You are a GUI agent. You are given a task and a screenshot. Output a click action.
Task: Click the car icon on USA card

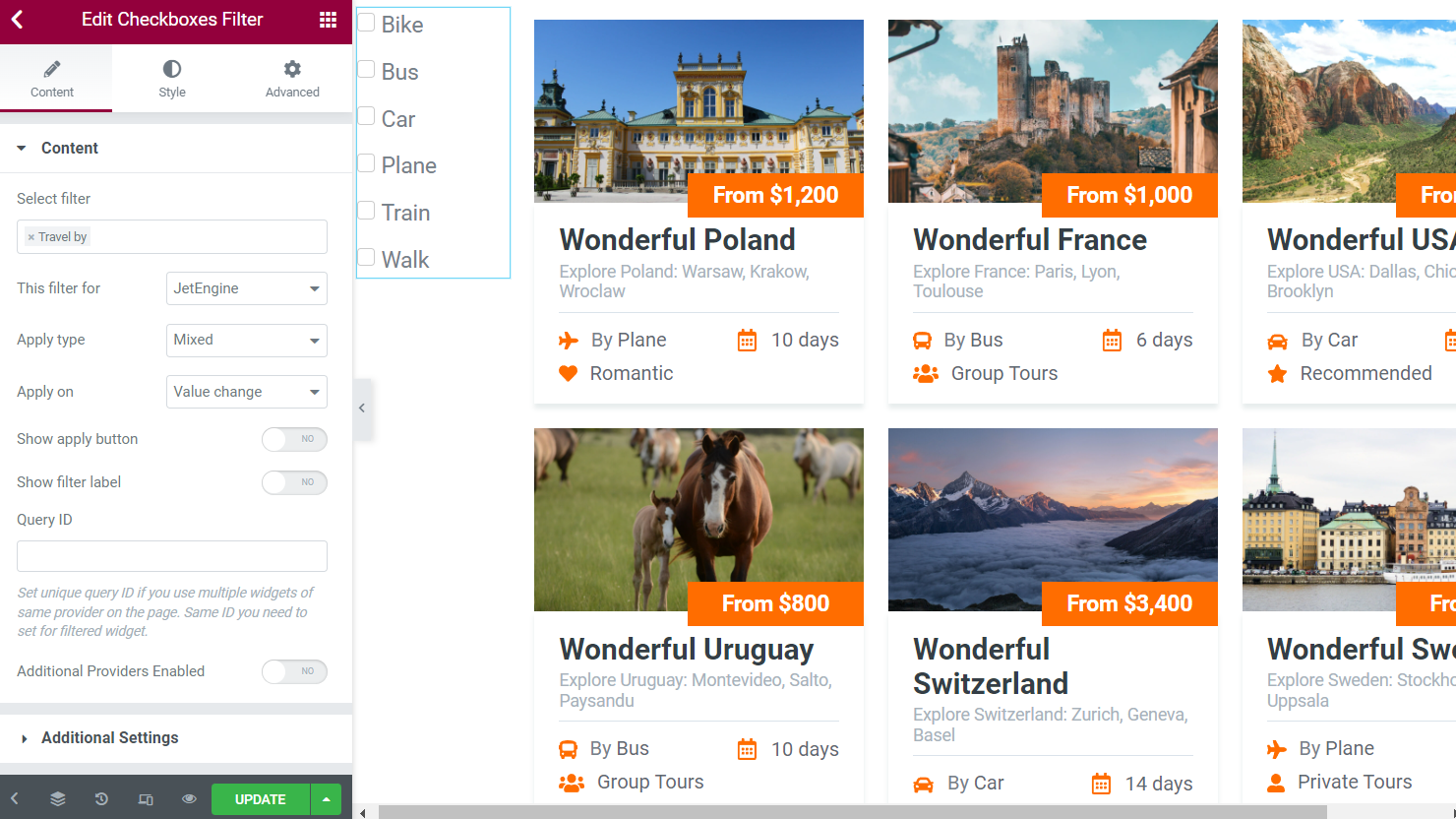click(x=1277, y=342)
